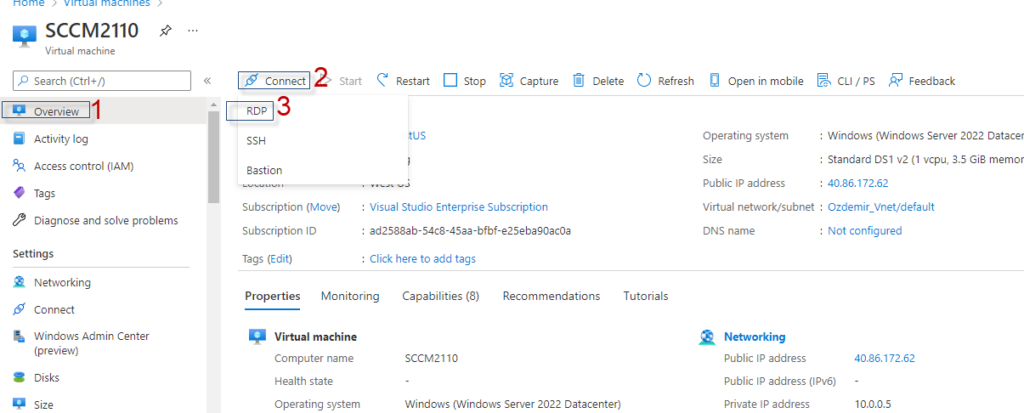Screen dimensions: 1024x413
Task: Click Private IP address 10.0.0.5 value
Action: pyautogui.click(x=873, y=405)
